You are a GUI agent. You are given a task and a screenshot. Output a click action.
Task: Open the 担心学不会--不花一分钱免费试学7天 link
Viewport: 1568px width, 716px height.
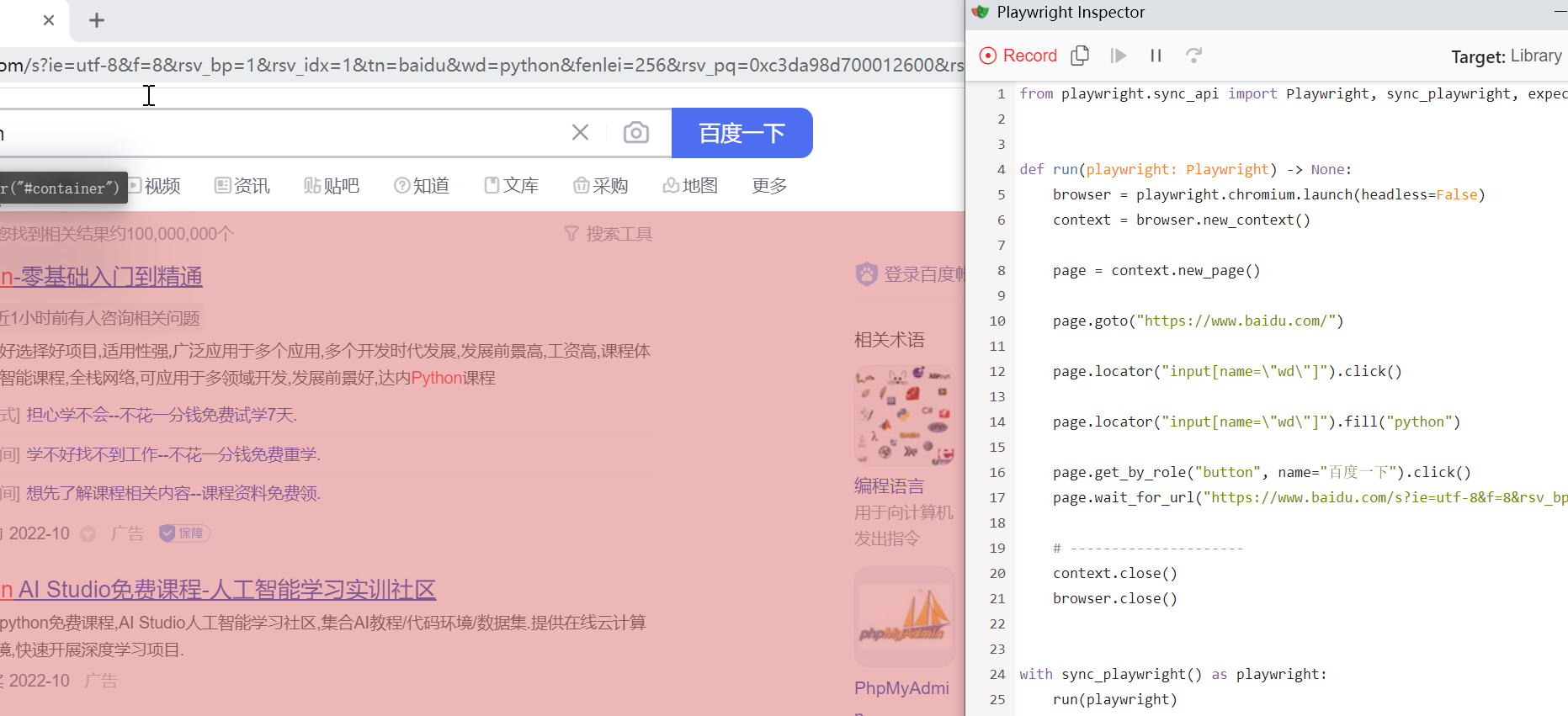[162, 415]
